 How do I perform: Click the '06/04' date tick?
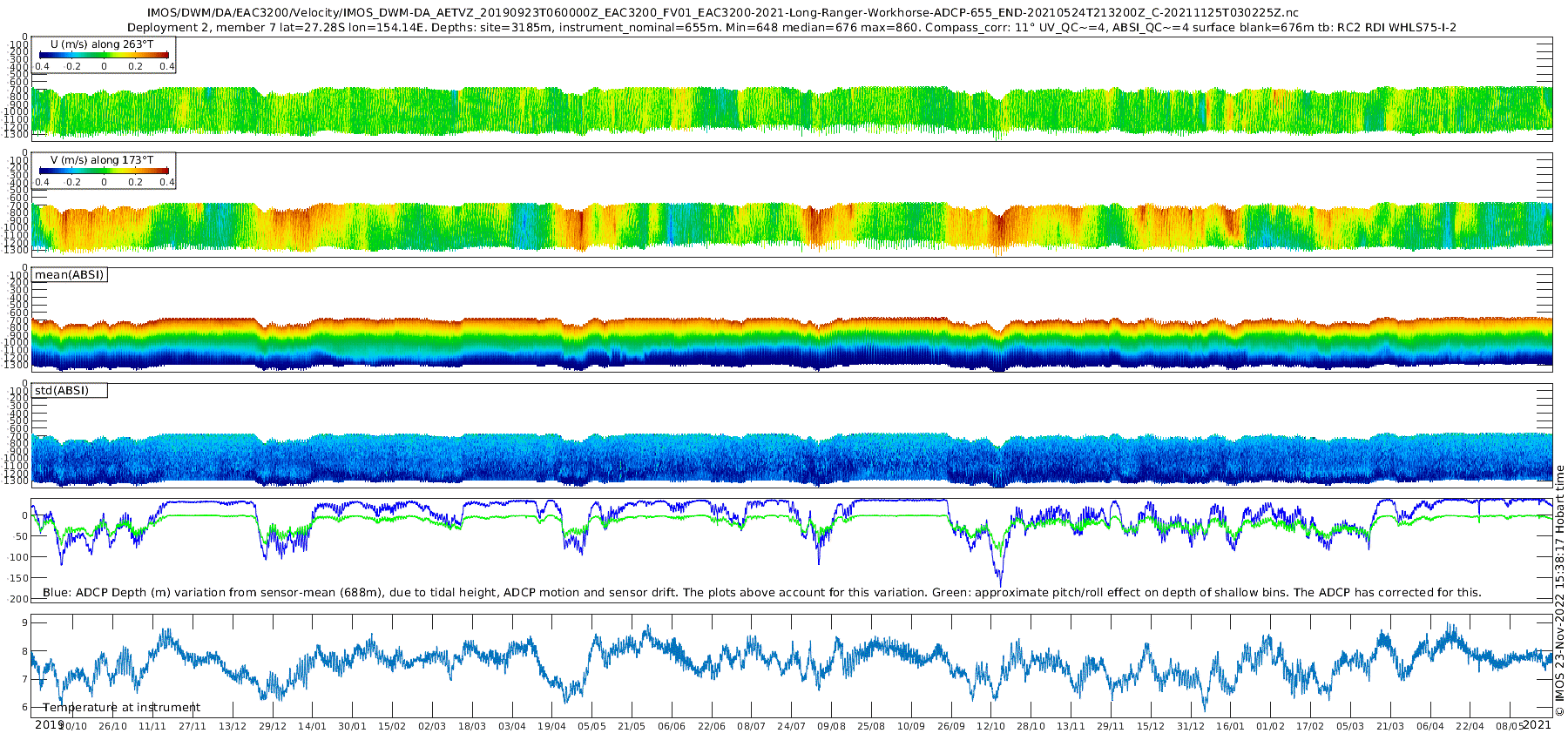tap(1430, 726)
